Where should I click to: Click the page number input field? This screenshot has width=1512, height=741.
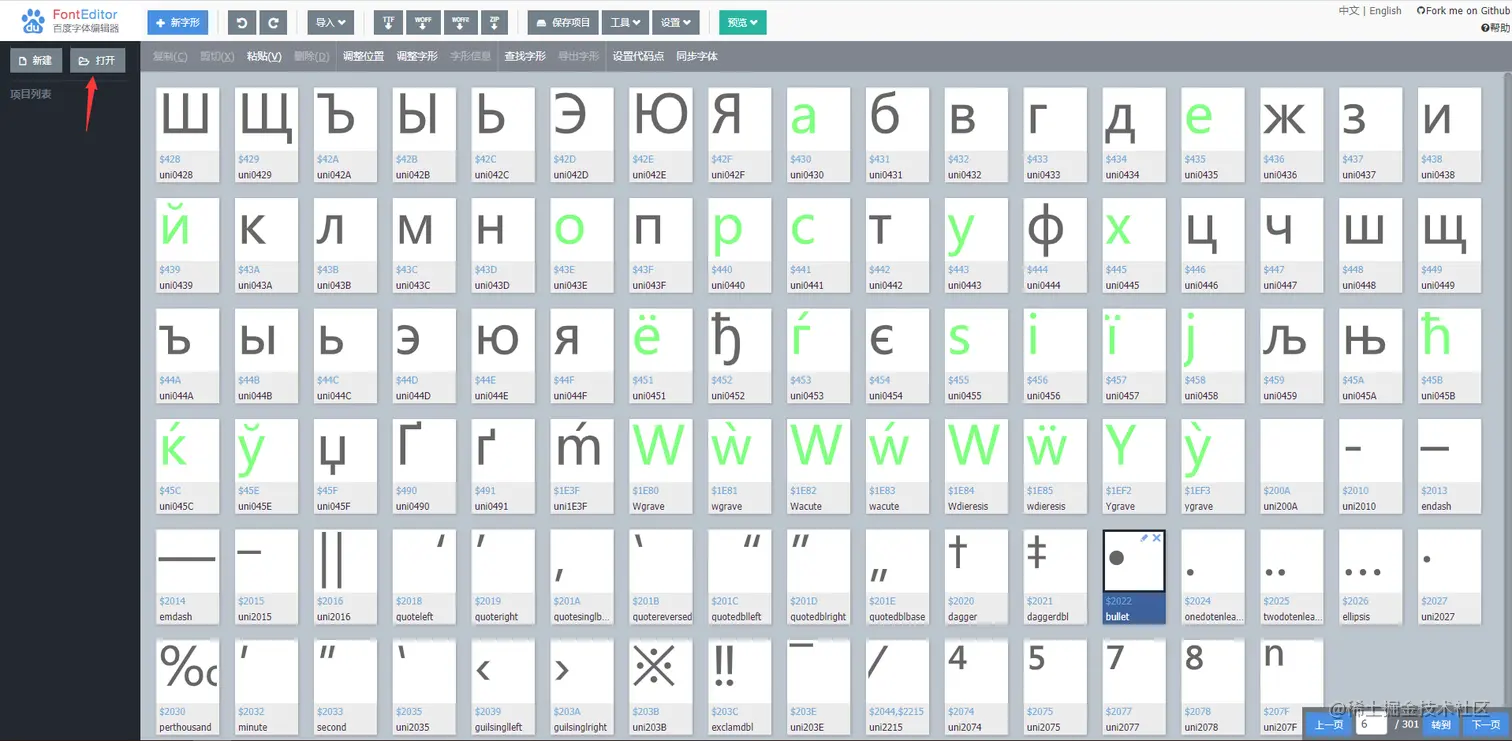(1371, 724)
